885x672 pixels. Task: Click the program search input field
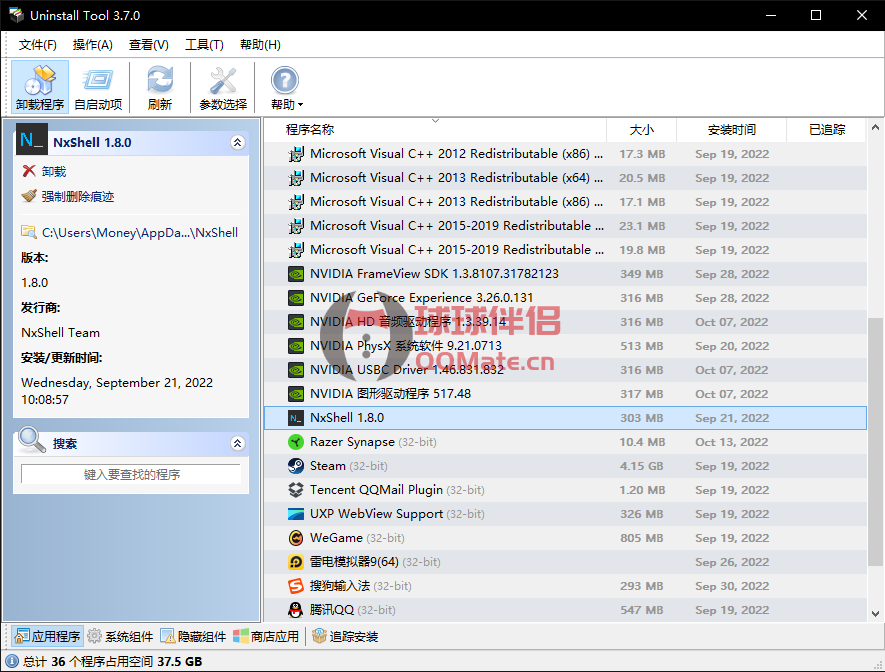tap(131, 475)
